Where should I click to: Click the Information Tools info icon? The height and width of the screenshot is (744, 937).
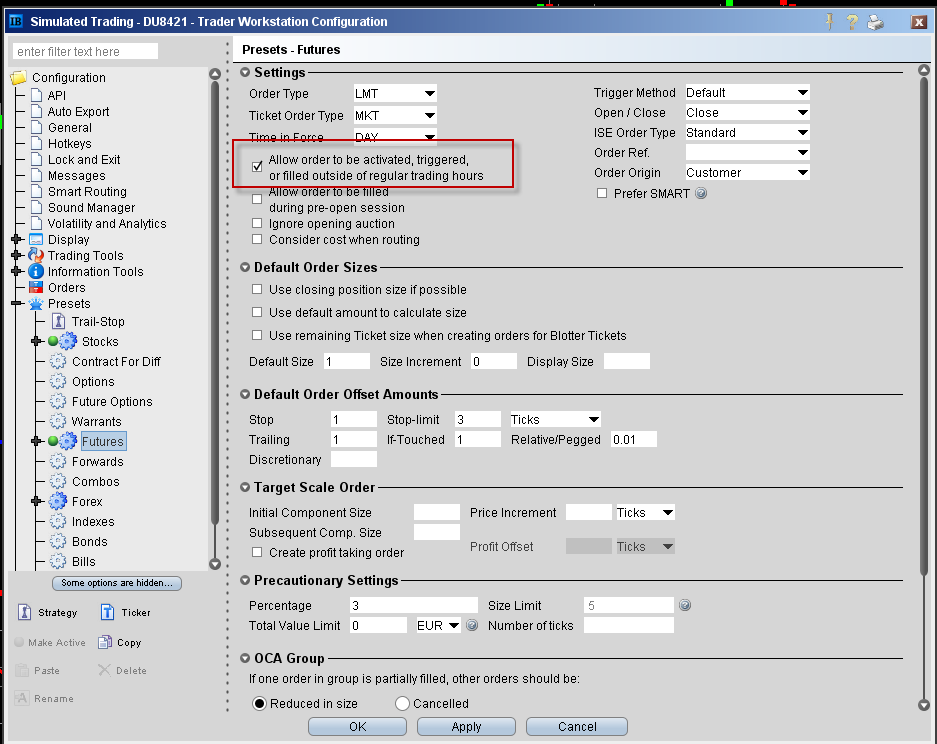coord(36,271)
